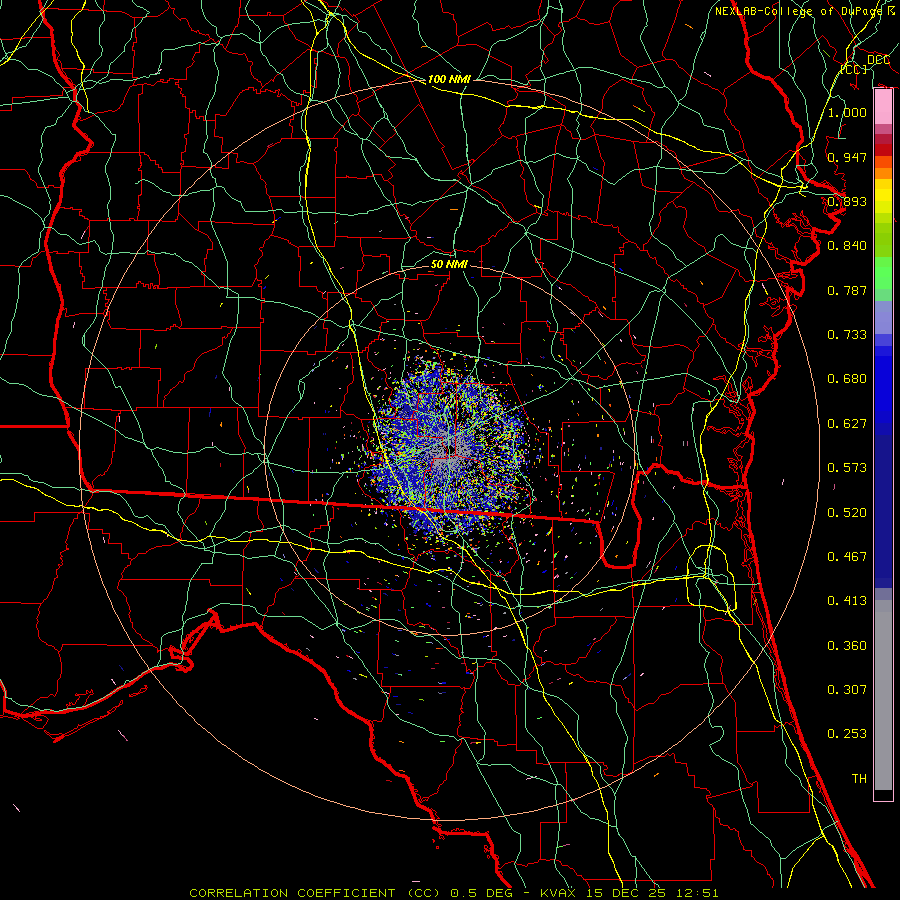Click the '100 NMI' range ring label
Image resolution: width=900 pixels, height=900 pixels.
click(449, 79)
